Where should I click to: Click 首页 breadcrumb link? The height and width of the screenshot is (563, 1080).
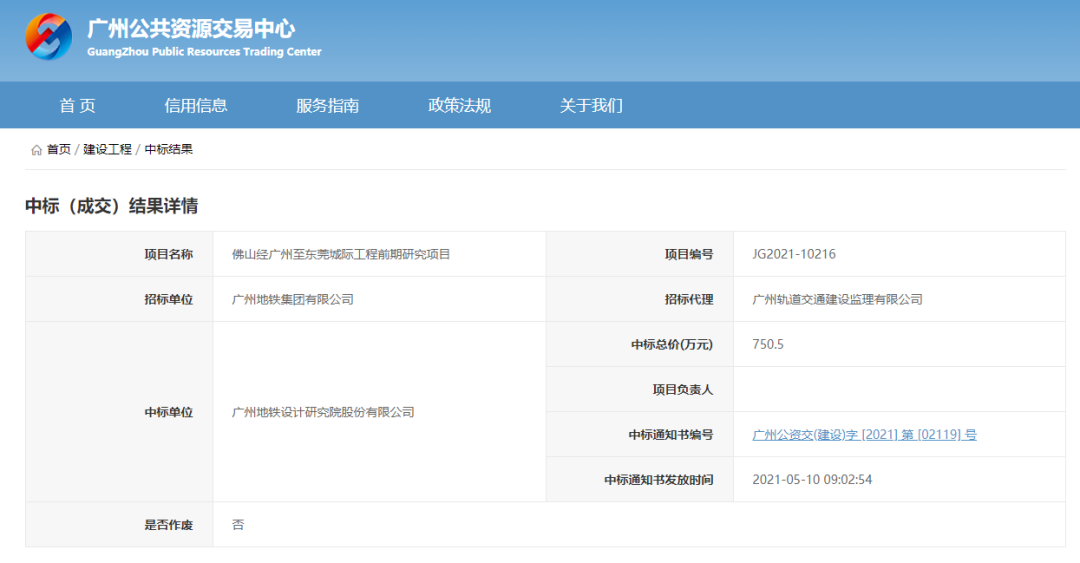[59, 149]
